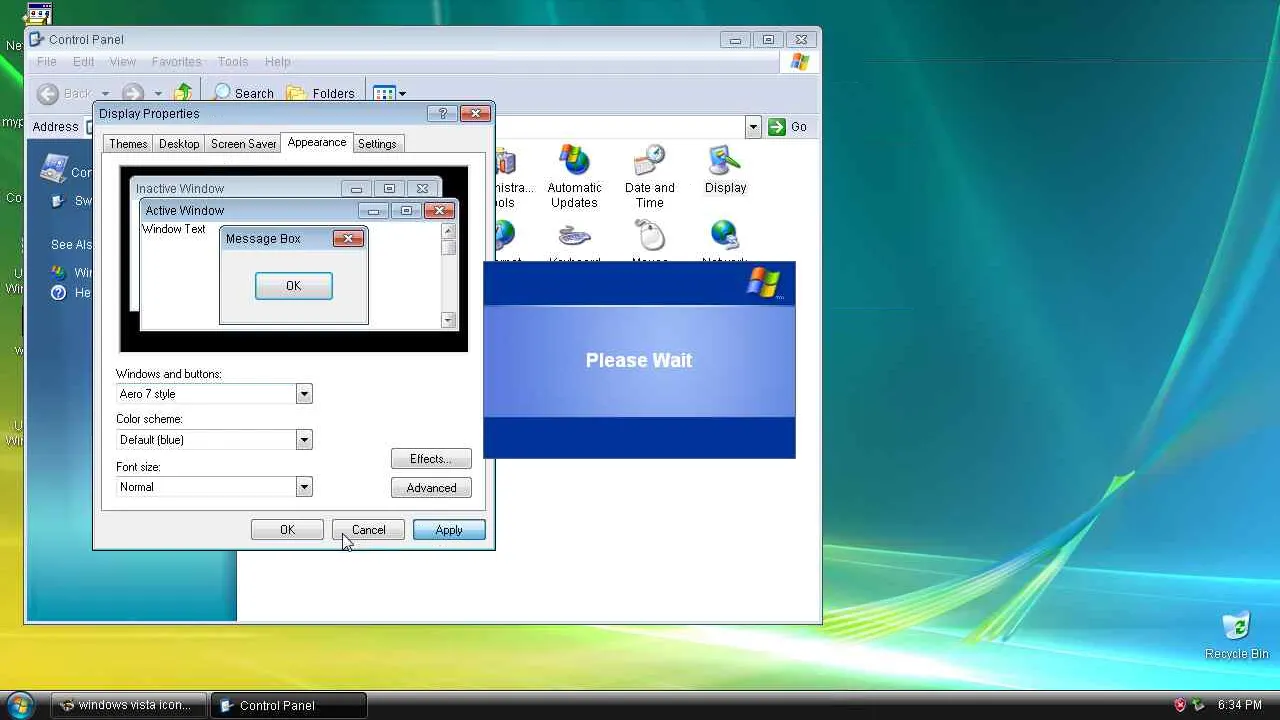Cancel the Display Properties dialog
The image size is (1280, 720).
click(368, 530)
